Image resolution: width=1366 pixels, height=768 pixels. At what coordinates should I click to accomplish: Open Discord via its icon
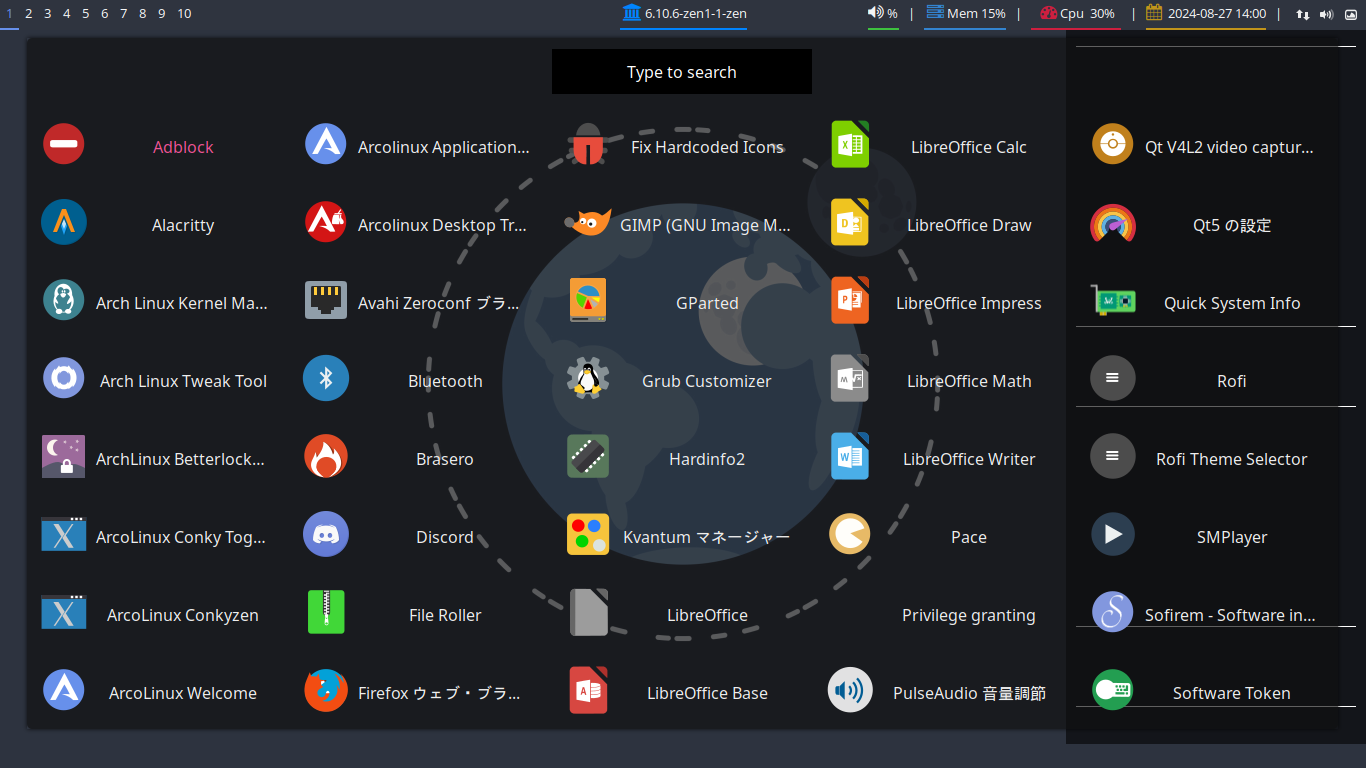[x=326, y=534]
